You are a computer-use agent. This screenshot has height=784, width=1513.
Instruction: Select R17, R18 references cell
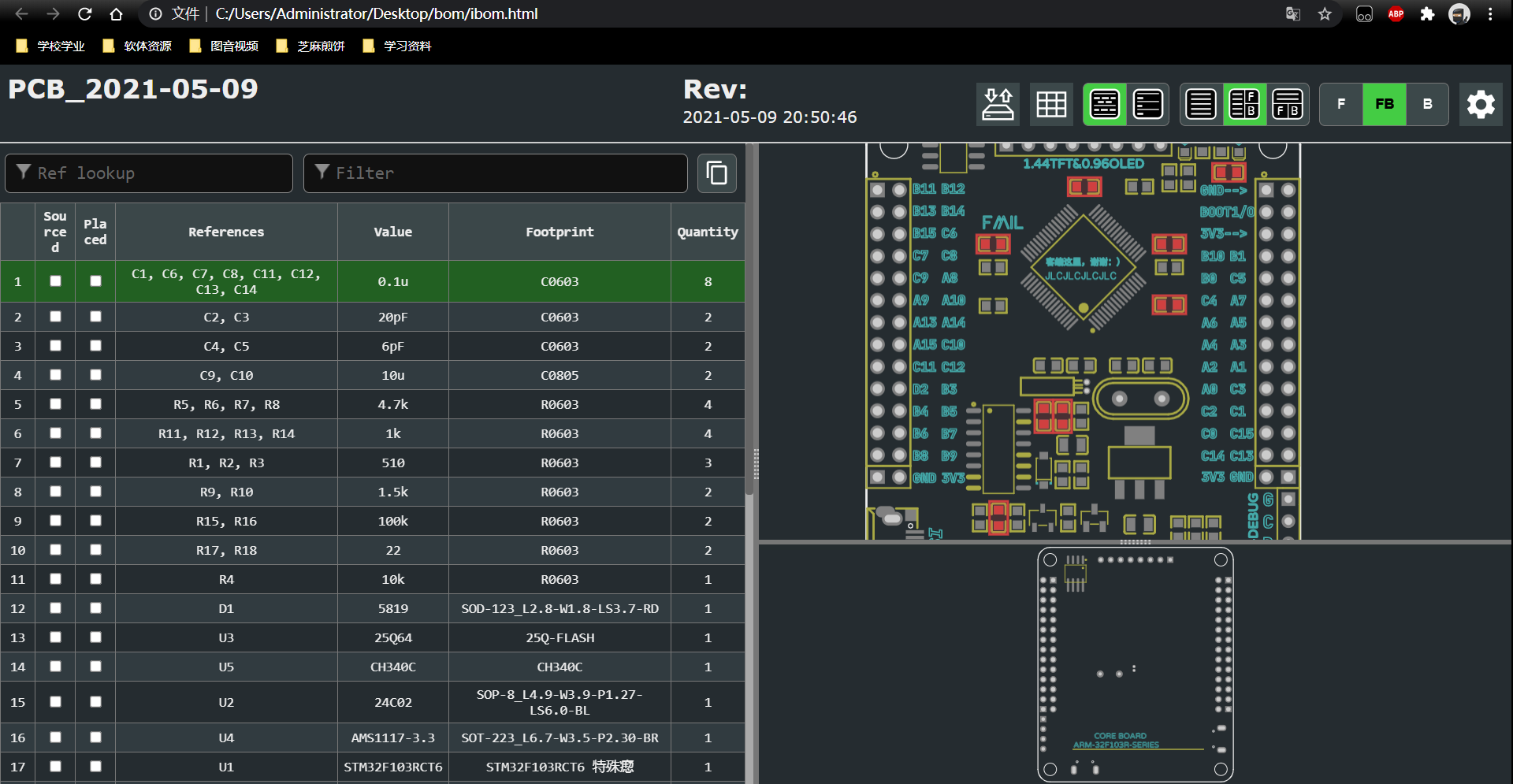(226, 550)
